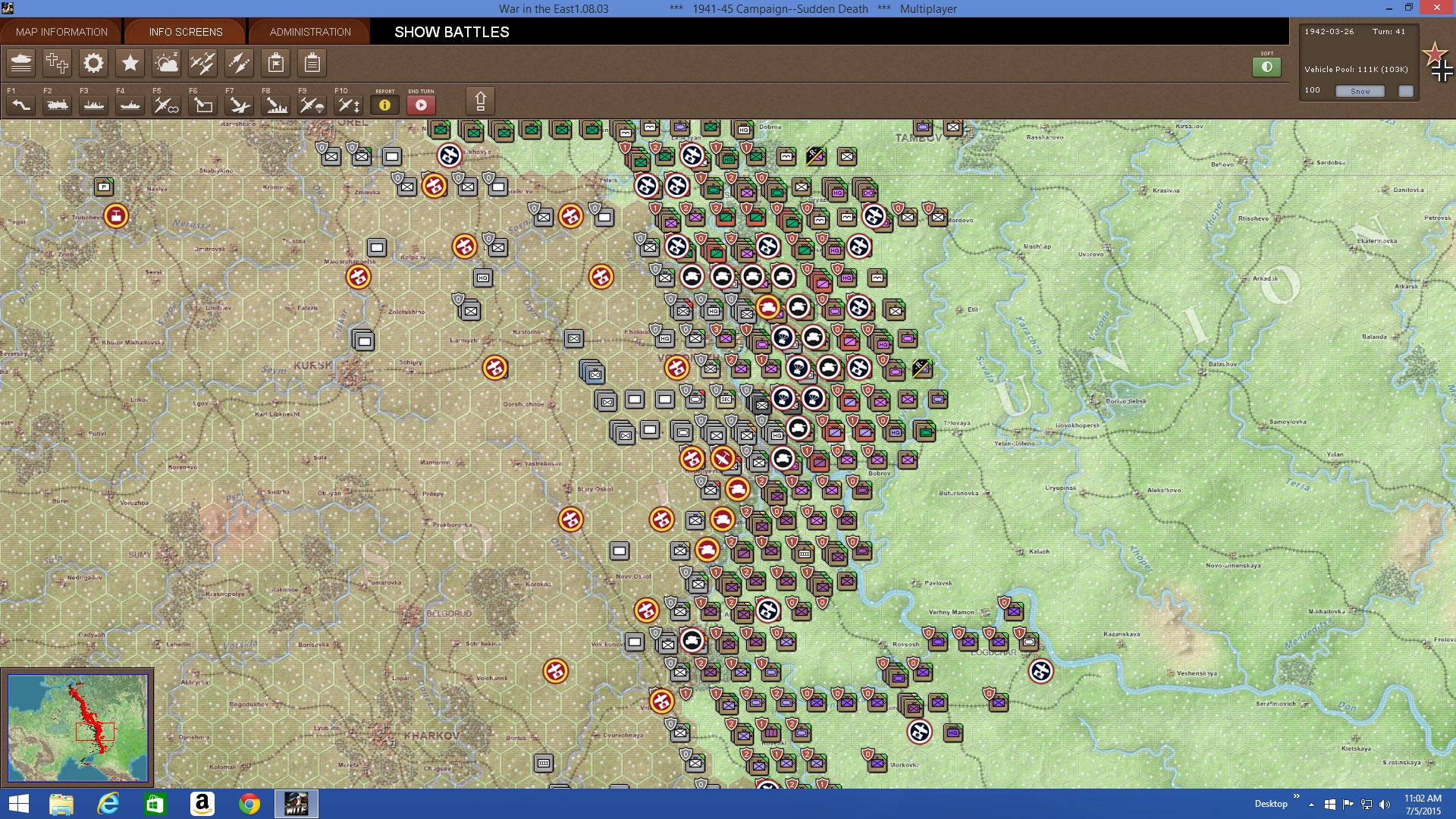Image resolution: width=1456 pixels, height=819 pixels.
Task: Click the minimap overview thumbnail
Action: pyautogui.click(x=77, y=728)
